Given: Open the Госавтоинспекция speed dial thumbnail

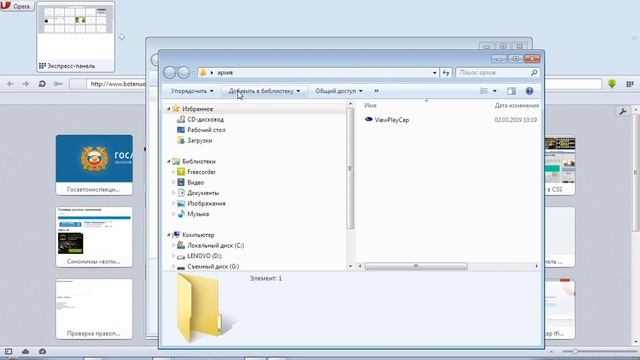Looking at the screenshot, I should pyautogui.click(x=94, y=165).
